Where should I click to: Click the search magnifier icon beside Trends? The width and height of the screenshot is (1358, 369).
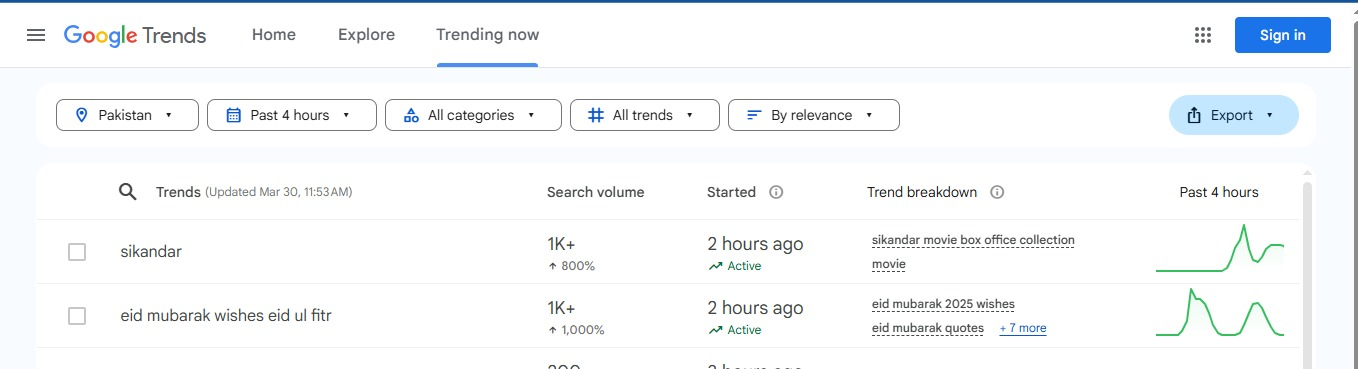pos(127,192)
